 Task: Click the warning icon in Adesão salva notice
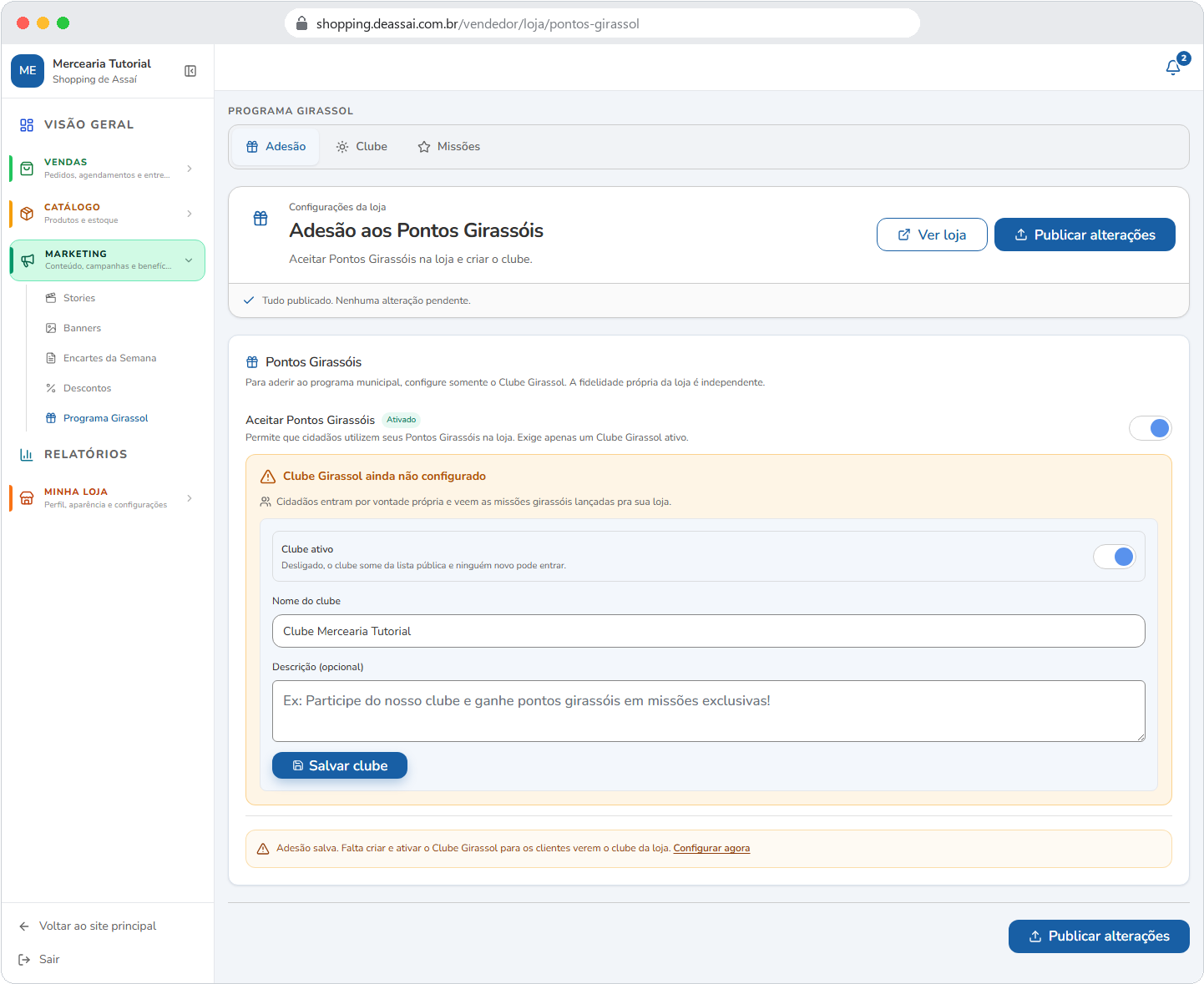tap(263, 849)
